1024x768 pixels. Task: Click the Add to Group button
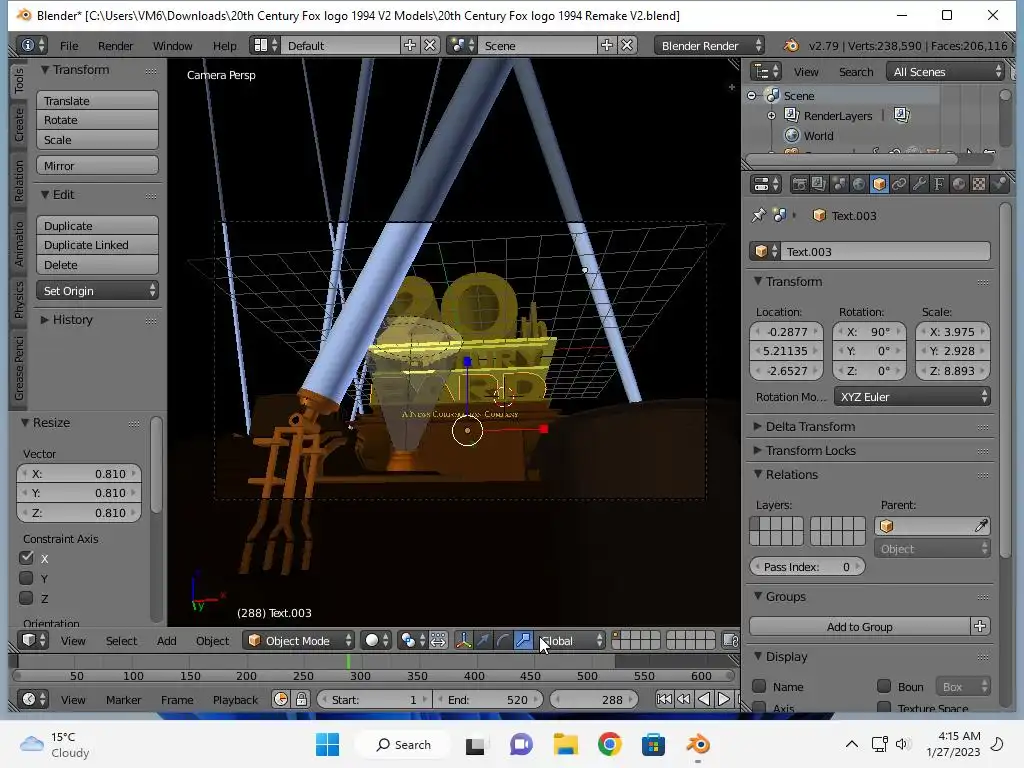point(859,626)
